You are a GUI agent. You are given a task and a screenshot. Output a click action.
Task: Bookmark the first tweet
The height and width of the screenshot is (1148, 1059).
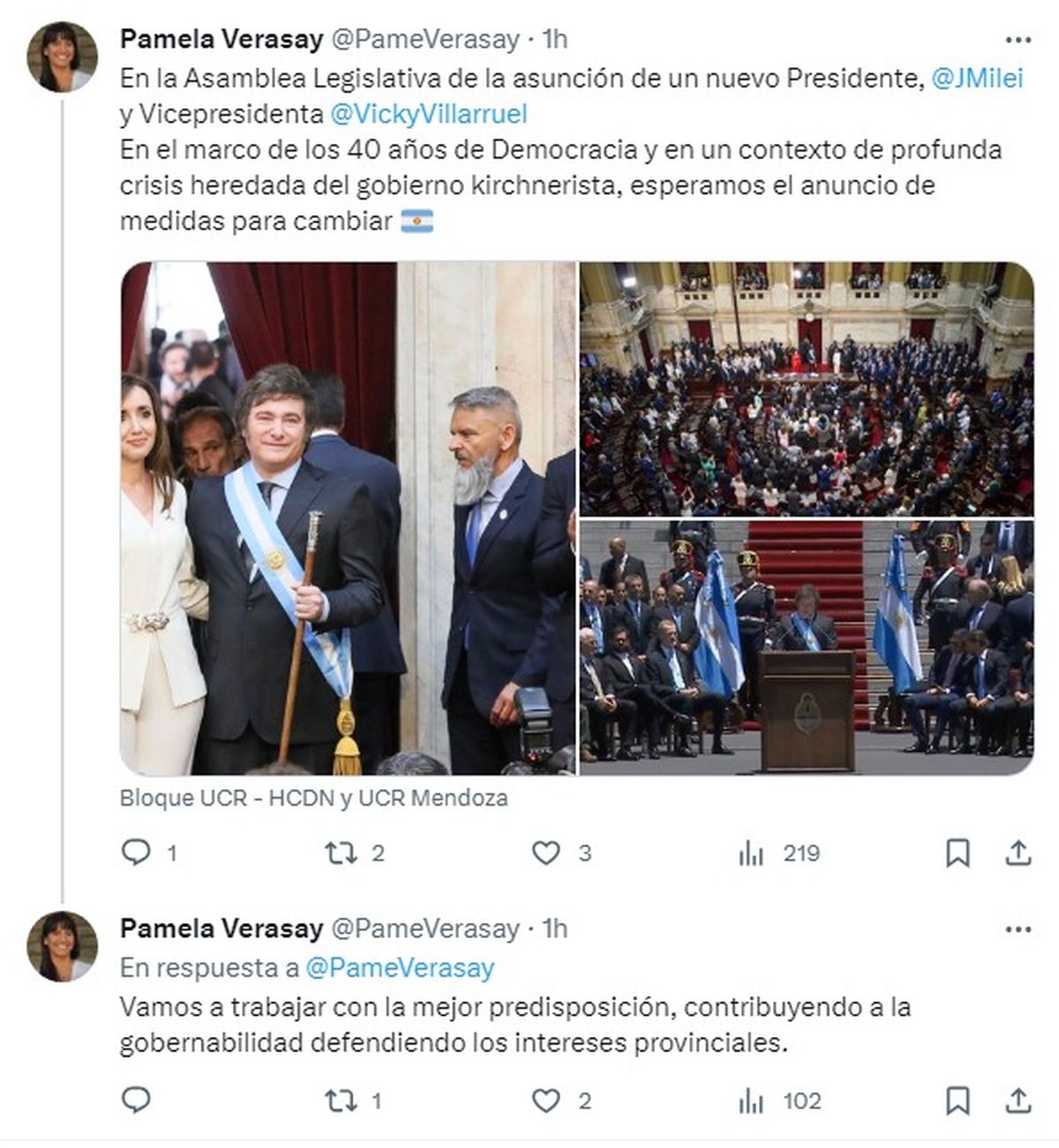click(x=958, y=852)
